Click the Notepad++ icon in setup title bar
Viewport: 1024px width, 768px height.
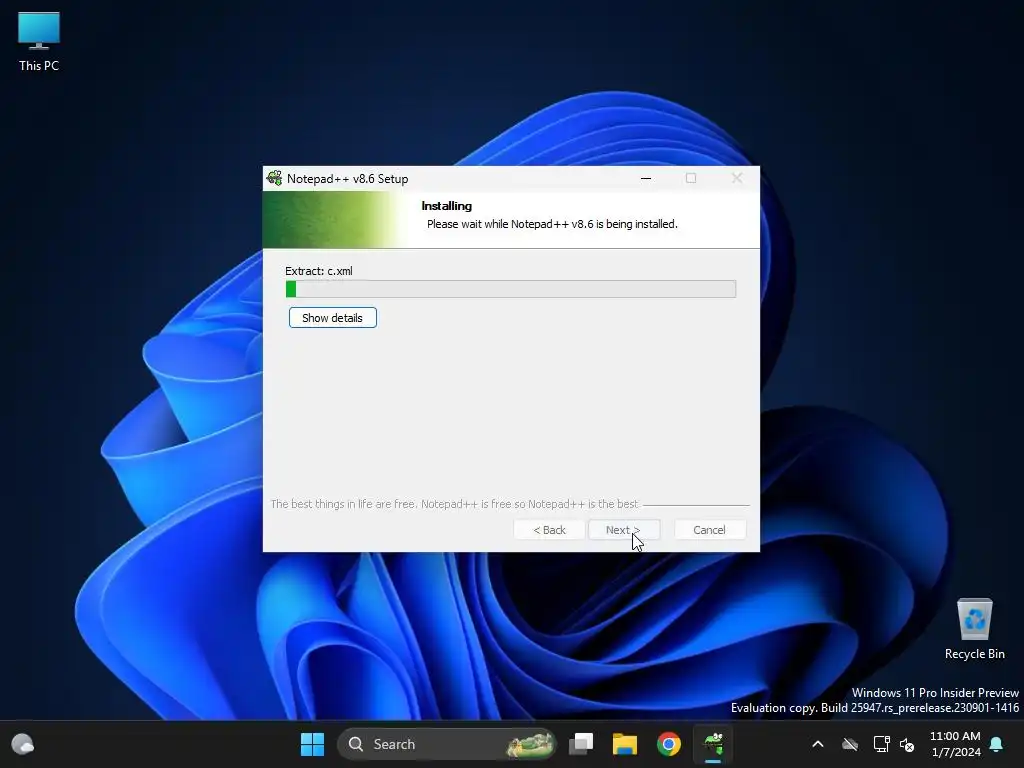point(274,178)
